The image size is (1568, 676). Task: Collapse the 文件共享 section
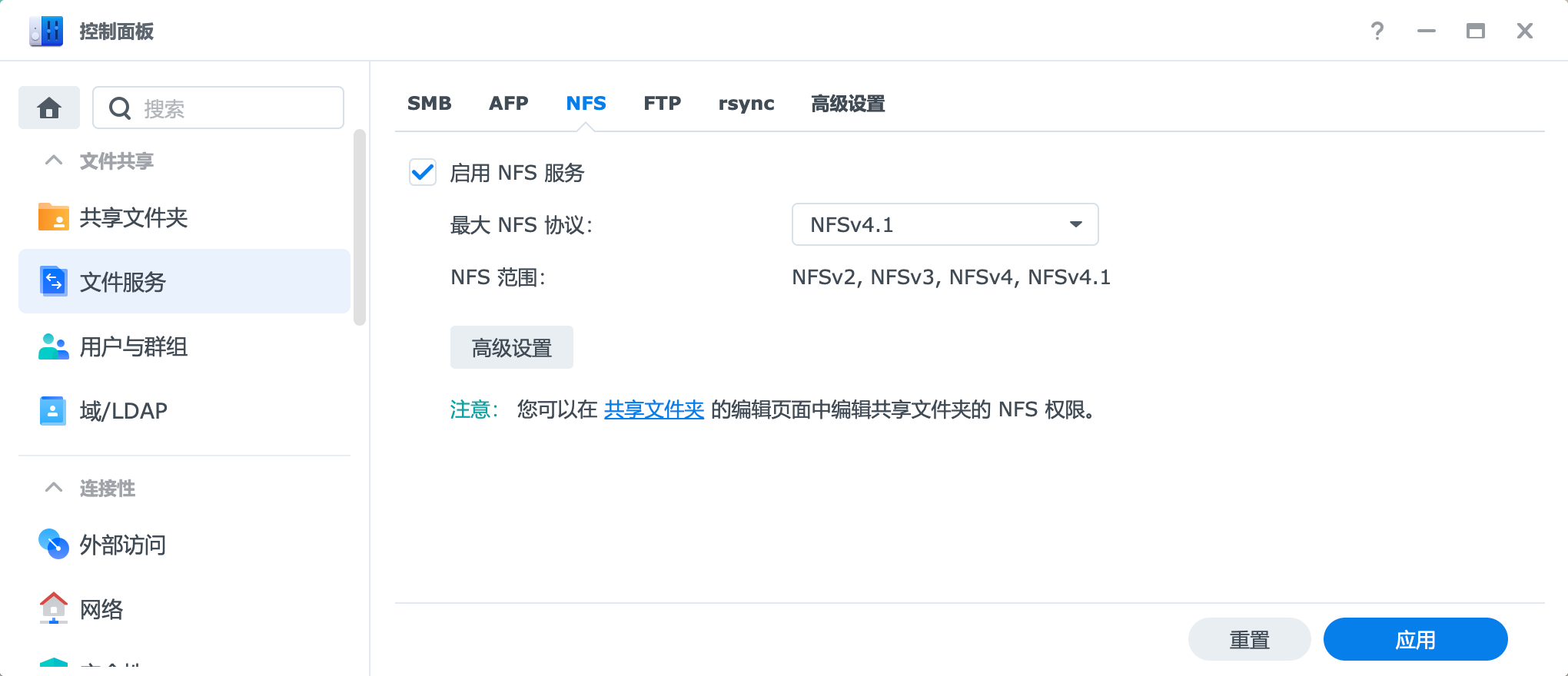click(x=54, y=161)
